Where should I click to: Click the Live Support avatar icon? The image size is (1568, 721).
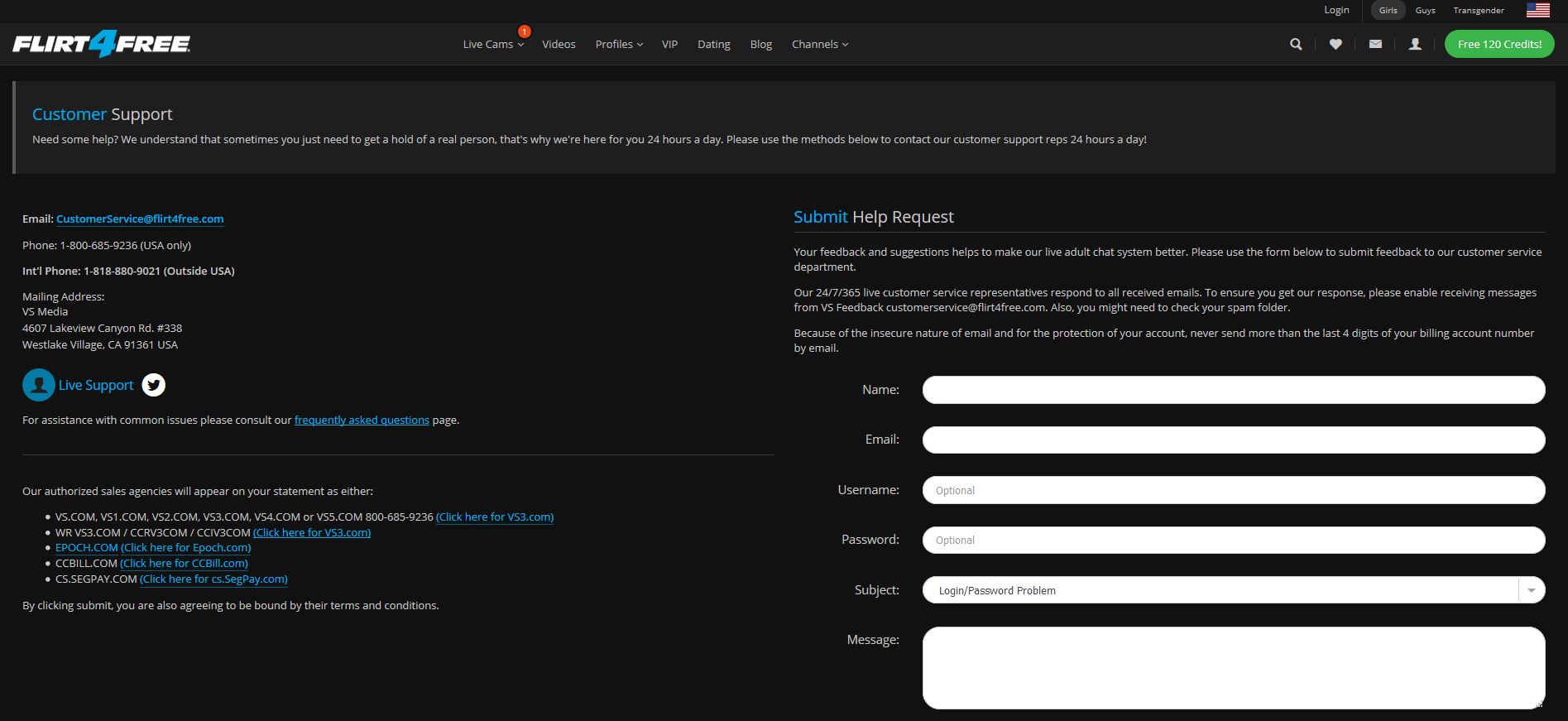coord(38,385)
